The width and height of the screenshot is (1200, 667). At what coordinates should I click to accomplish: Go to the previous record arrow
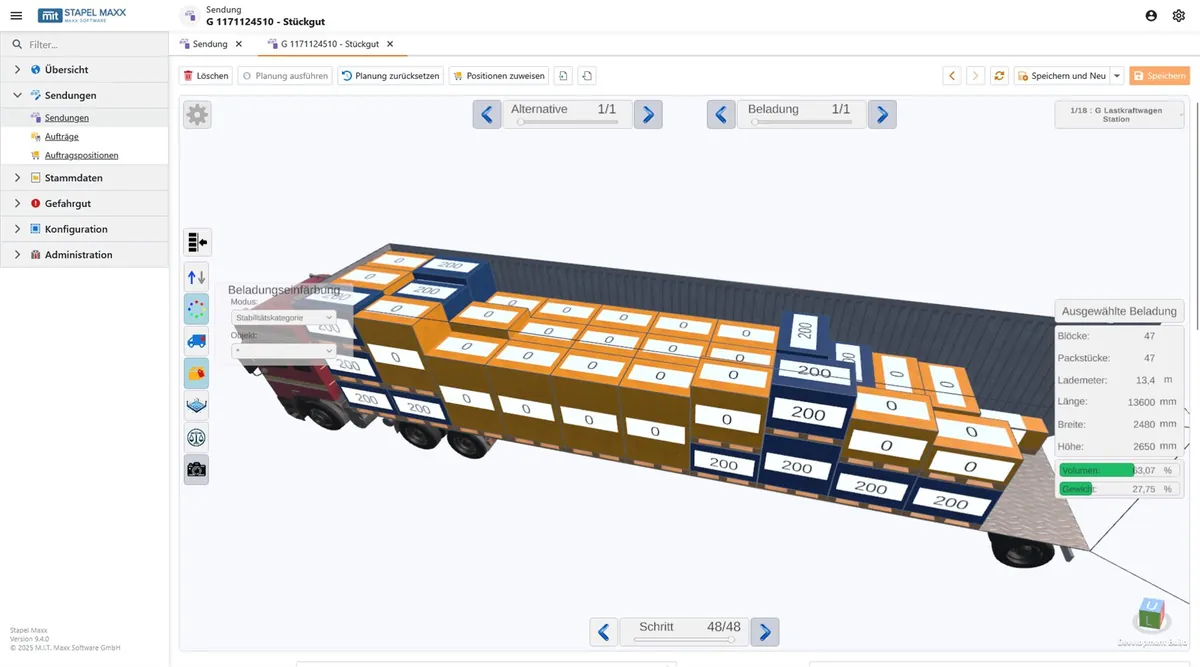(x=952, y=76)
